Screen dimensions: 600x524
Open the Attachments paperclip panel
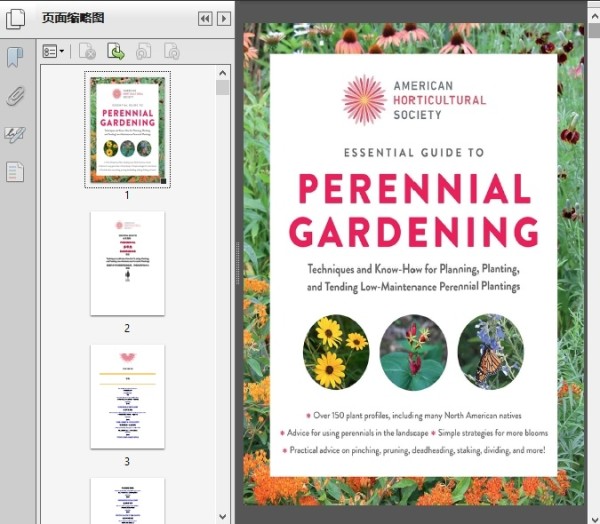(x=15, y=96)
